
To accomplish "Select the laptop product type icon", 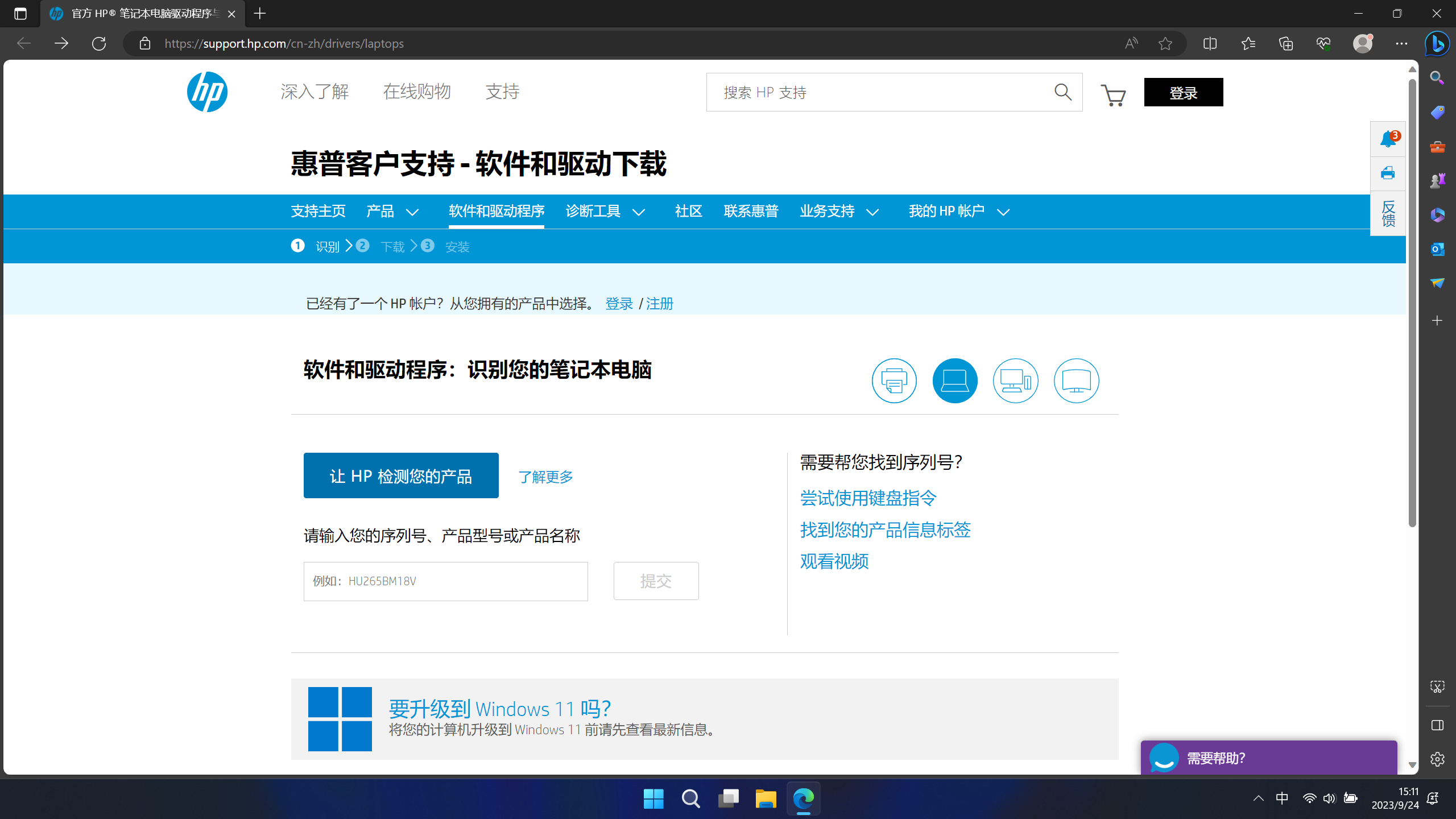I will coord(955,380).
